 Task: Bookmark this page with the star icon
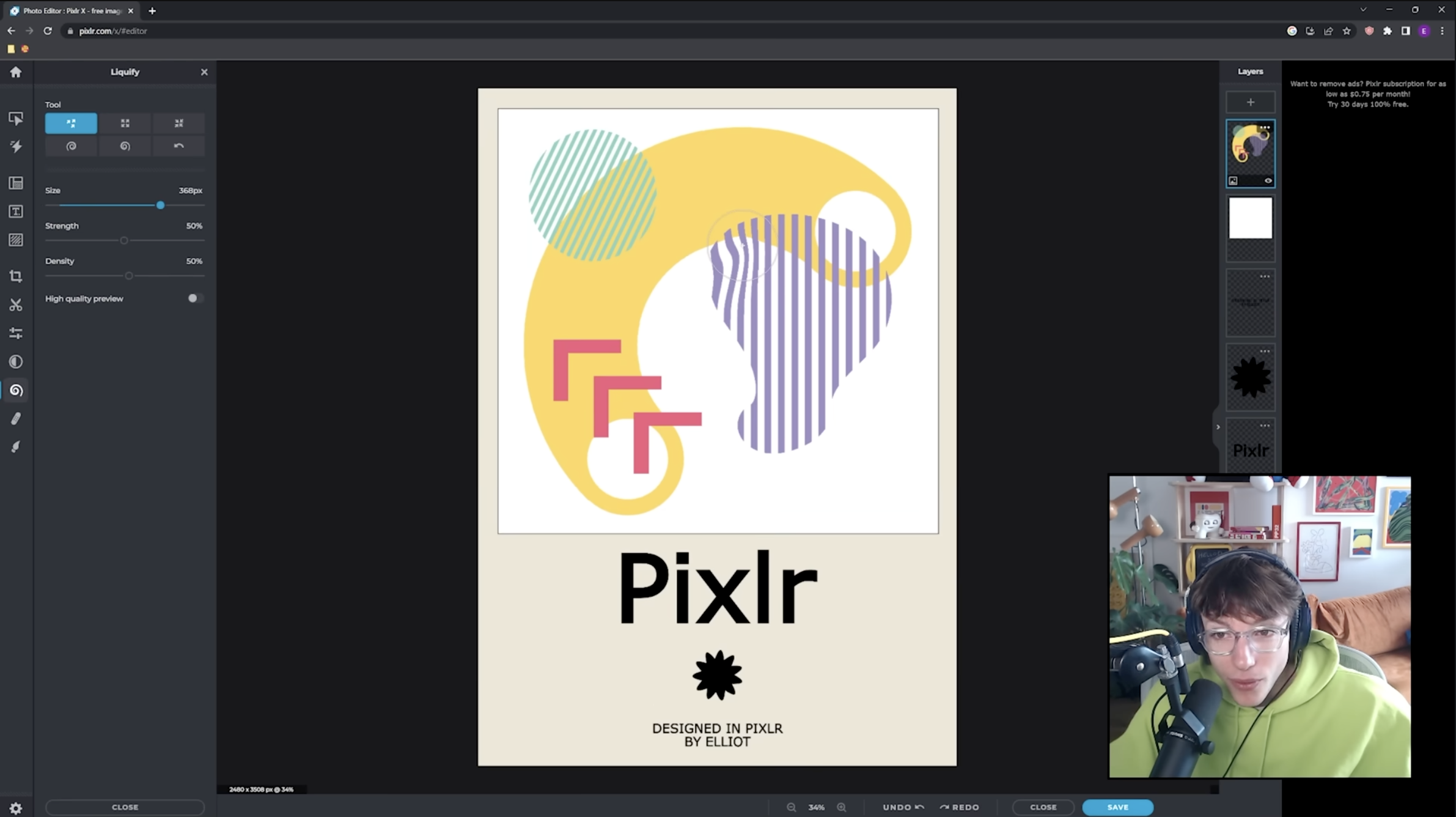[x=1347, y=31]
